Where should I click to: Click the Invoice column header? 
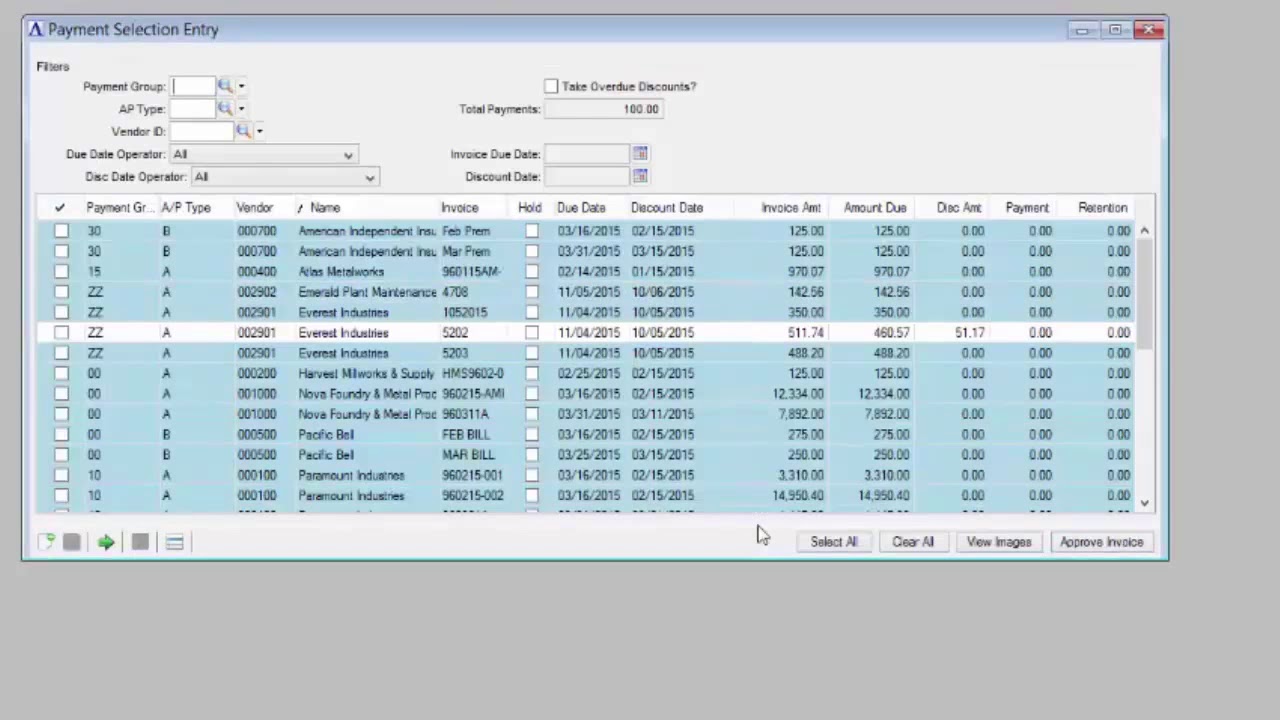pyautogui.click(x=460, y=208)
